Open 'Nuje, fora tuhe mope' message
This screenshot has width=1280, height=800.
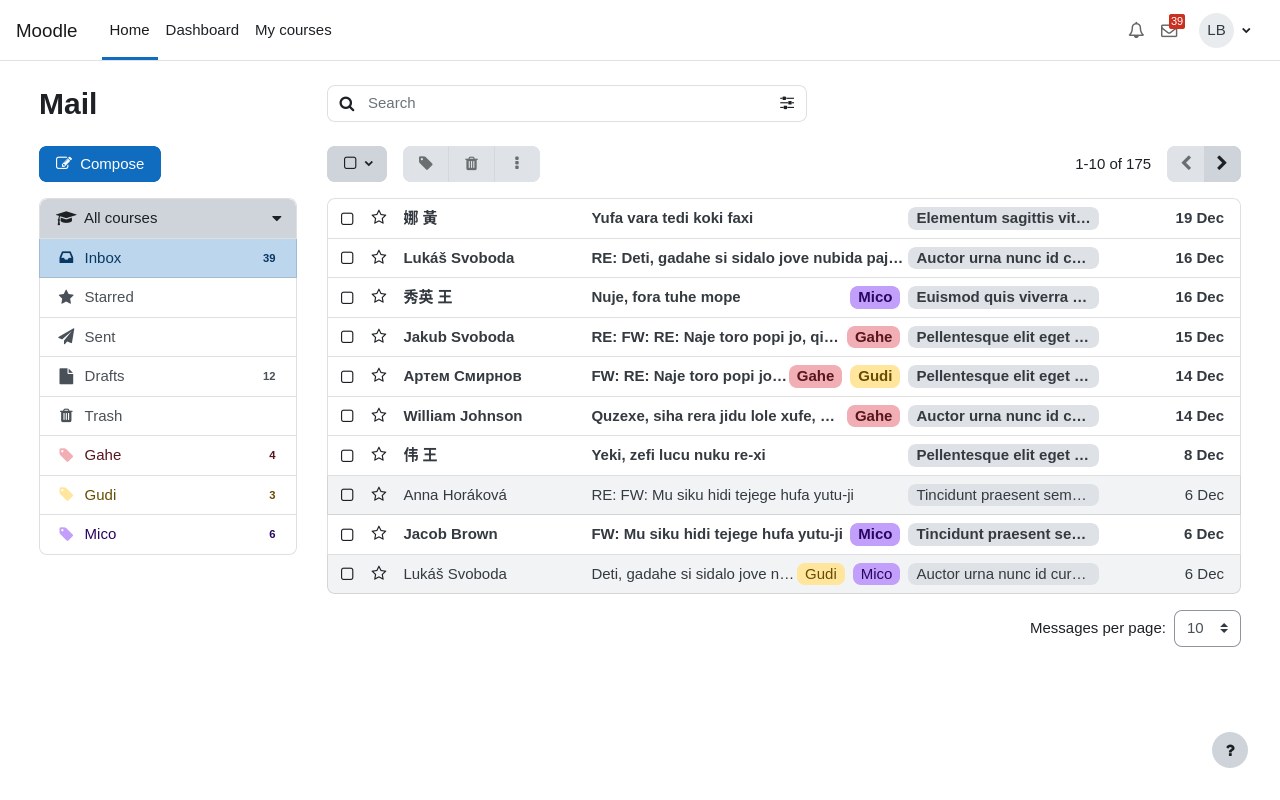pos(666,297)
